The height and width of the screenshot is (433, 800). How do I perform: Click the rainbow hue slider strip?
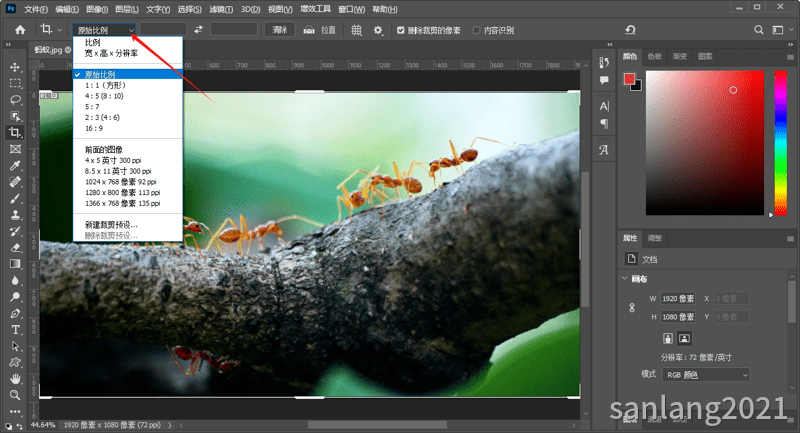tap(781, 143)
